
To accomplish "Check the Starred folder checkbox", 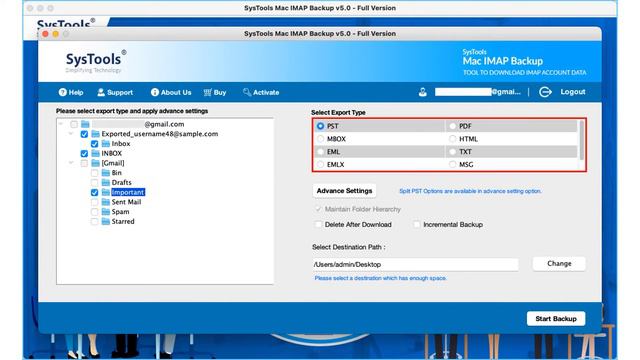I will click(94, 221).
